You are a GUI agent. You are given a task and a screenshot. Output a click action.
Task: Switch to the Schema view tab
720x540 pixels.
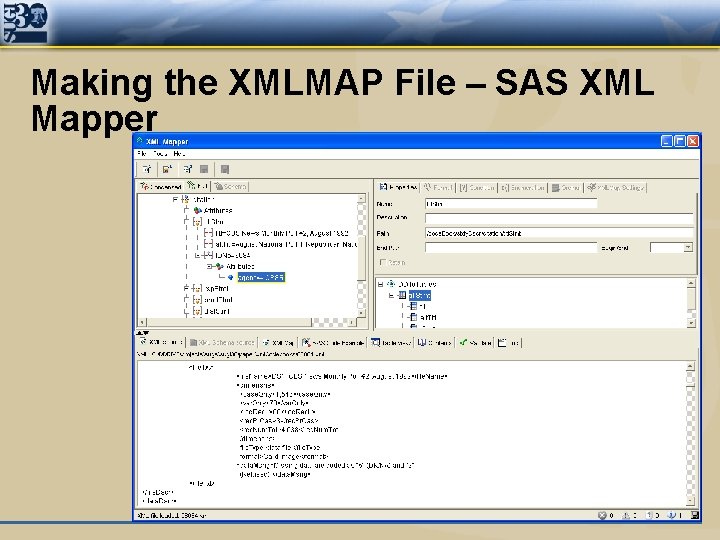231,186
